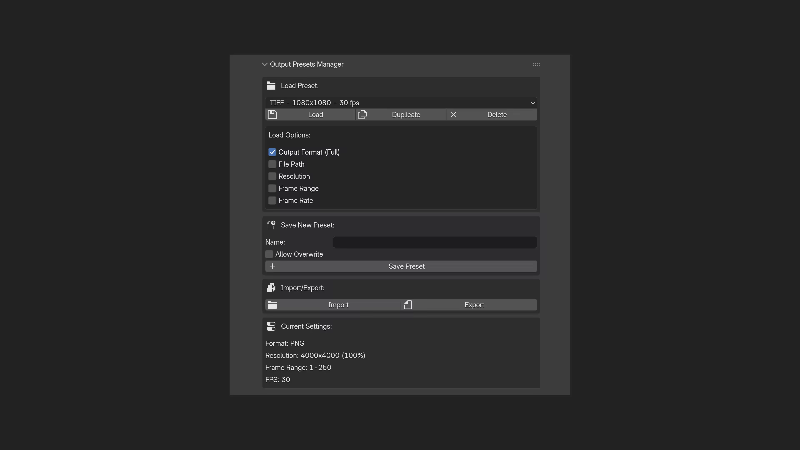800x450 pixels.
Task: Toggle the Allow Overwrite checkbox
Action: click(x=269, y=254)
